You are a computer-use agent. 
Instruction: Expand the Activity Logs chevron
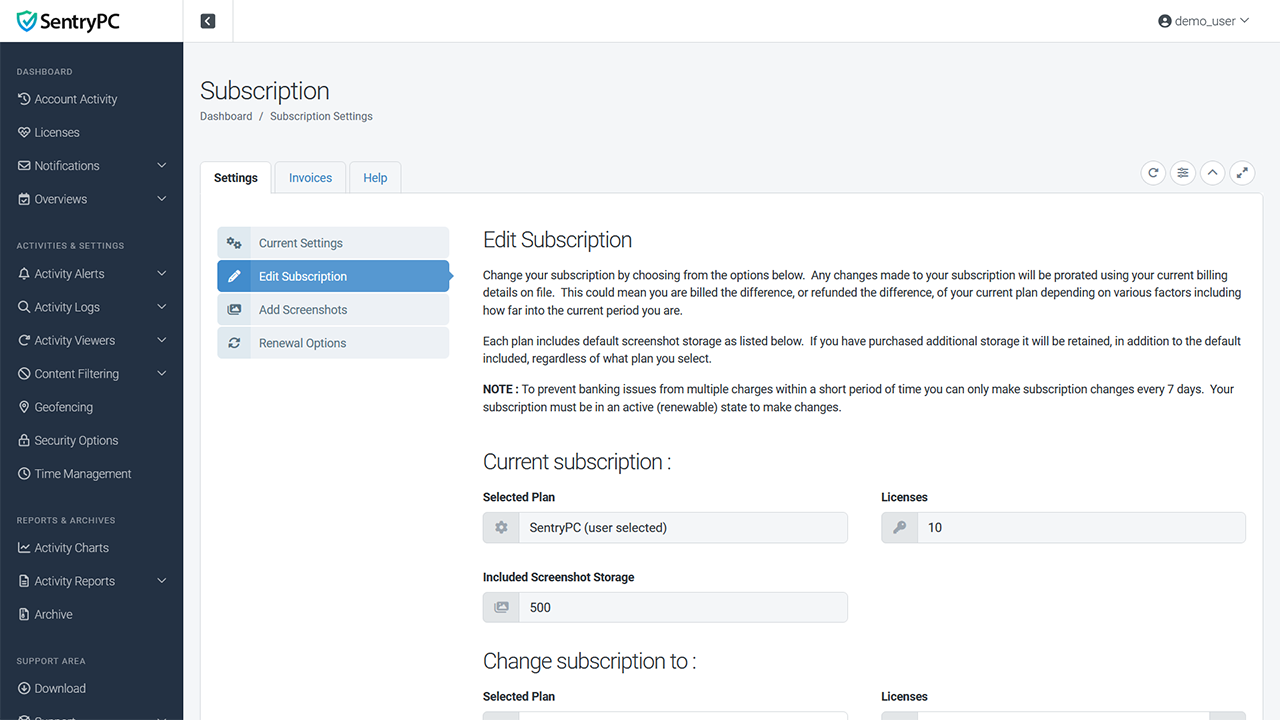click(x=162, y=307)
